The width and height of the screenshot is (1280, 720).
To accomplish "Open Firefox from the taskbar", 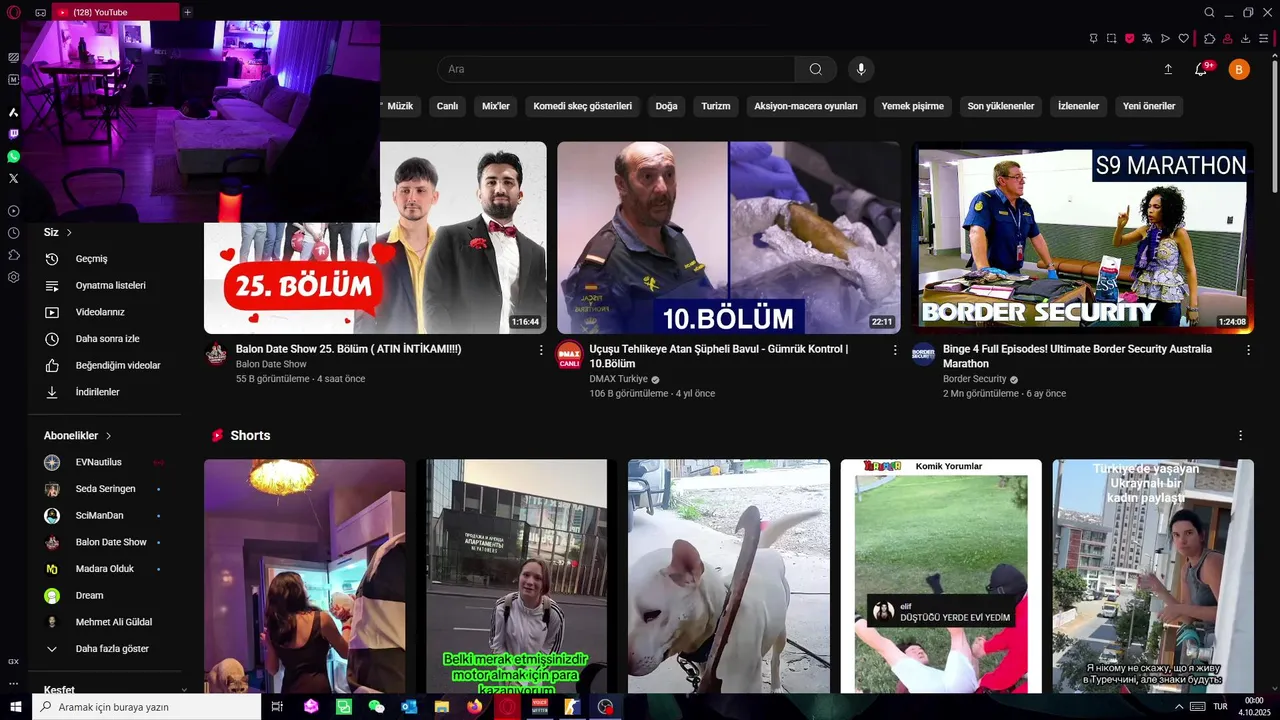I will (x=474, y=706).
